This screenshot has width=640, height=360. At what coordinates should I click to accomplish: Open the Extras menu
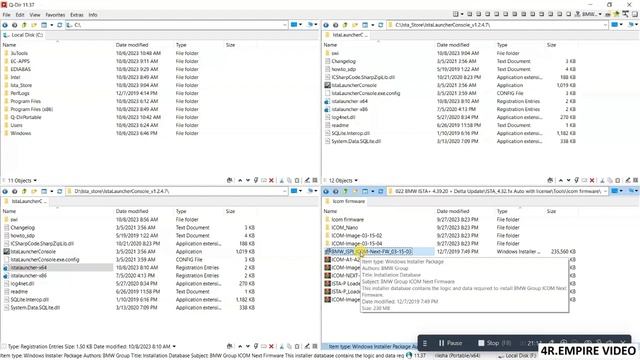click(x=77, y=15)
